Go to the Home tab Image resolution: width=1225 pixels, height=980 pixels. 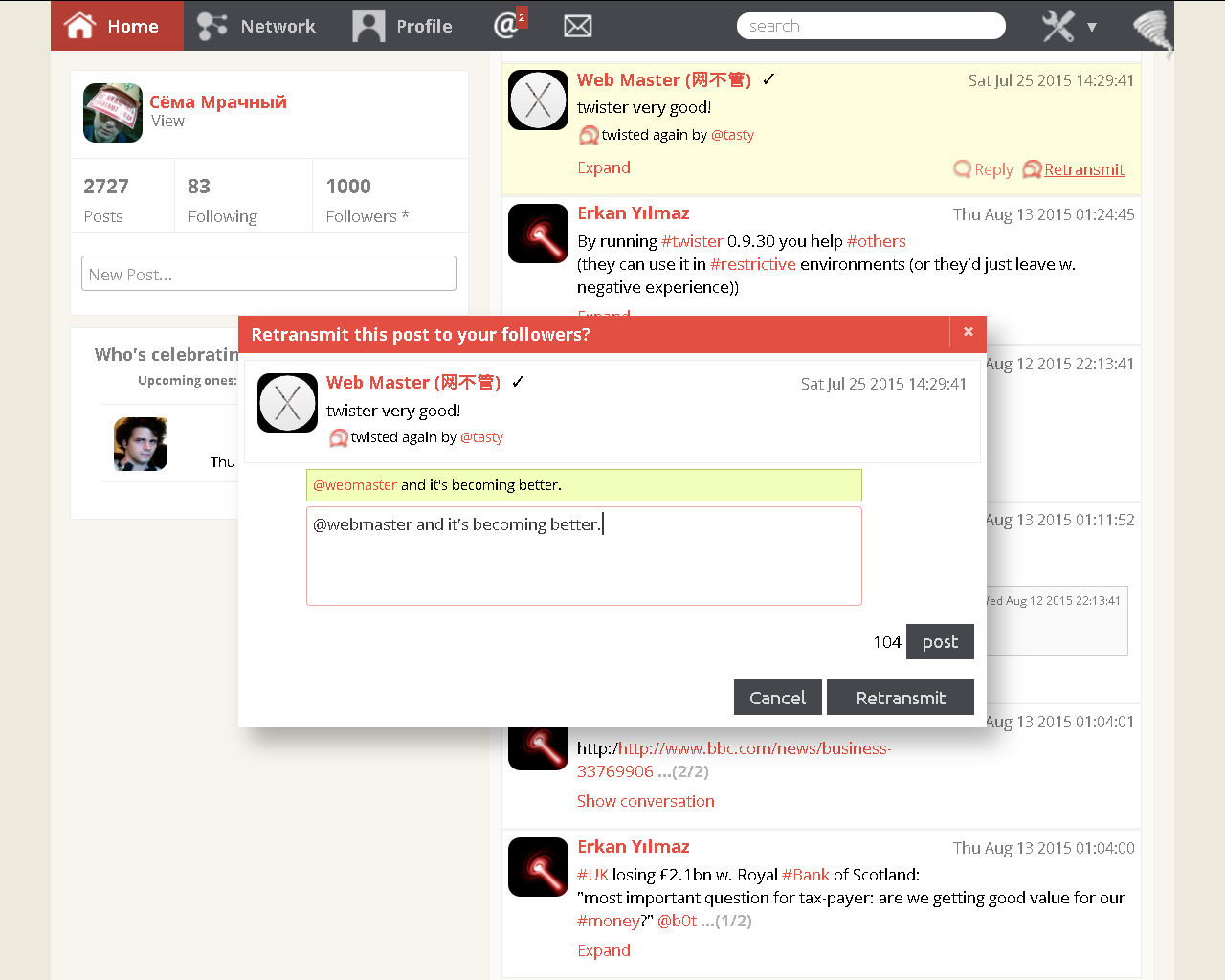[116, 26]
